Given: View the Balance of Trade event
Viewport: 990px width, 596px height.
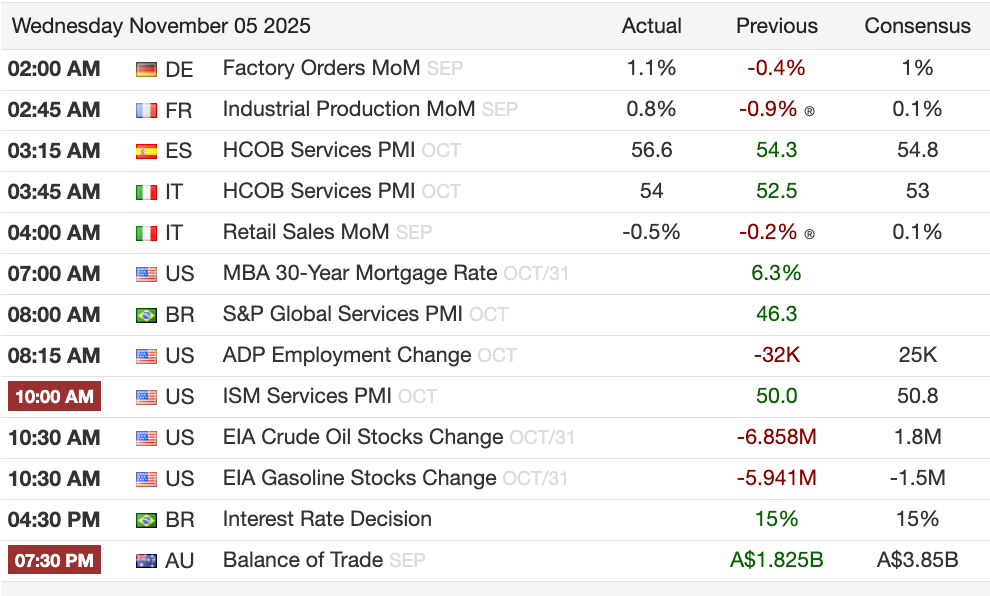Looking at the screenshot, I should pyautogui.click(x=302, y=561).
